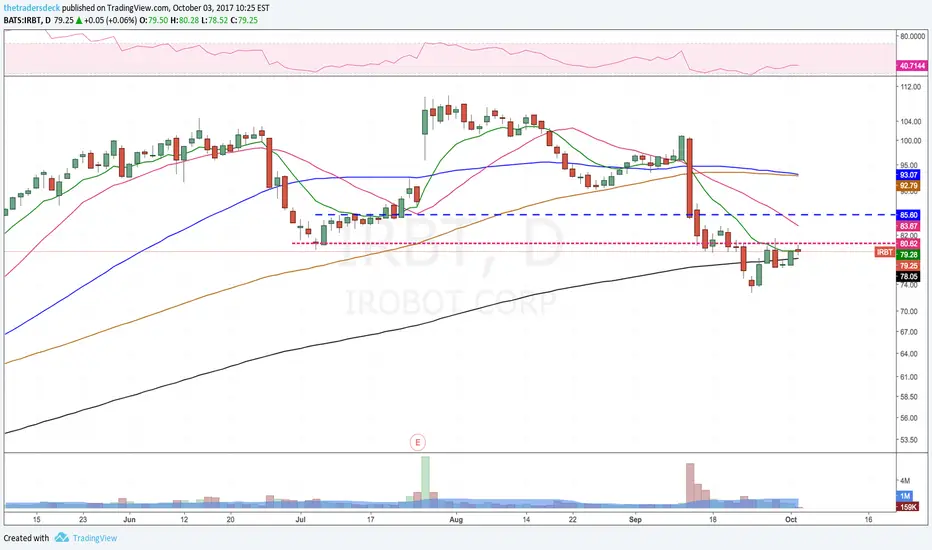Click the TradingView cloud logo icon

click(62, 538)
